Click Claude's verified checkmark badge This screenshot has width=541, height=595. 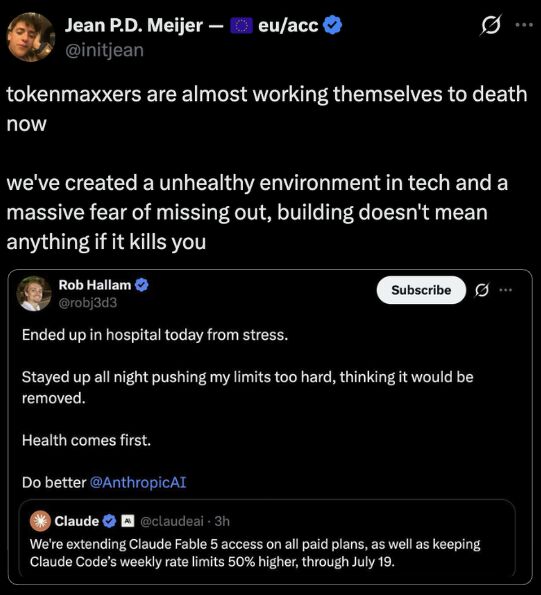coord(110,521)
